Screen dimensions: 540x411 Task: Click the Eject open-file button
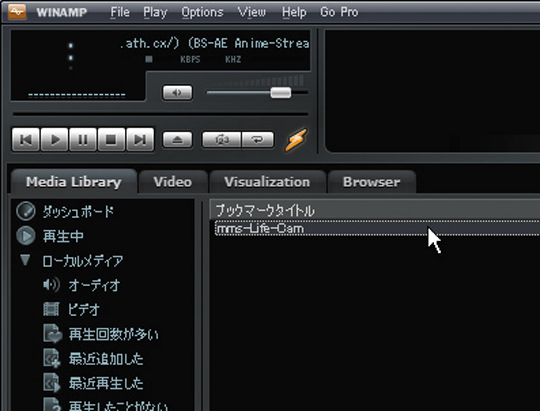point(177,140)
